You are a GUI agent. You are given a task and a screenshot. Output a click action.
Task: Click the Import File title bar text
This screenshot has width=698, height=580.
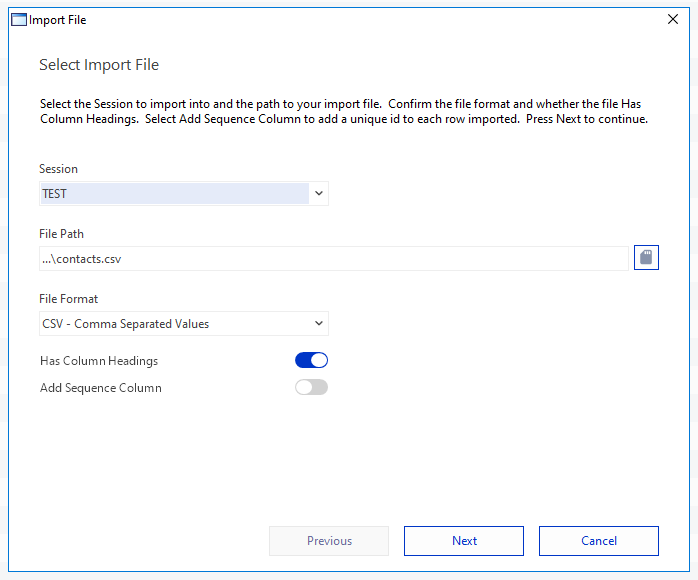pos(57,20)
